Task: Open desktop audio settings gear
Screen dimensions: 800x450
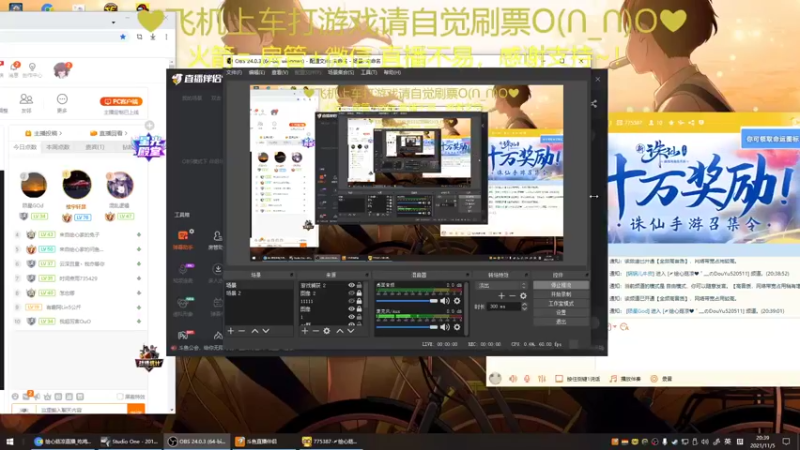Action: 457,301
